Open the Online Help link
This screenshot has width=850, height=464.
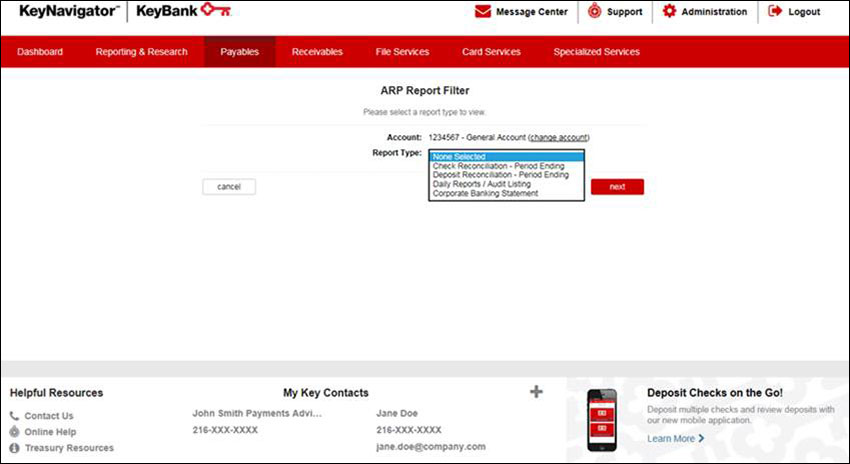point(50,431)
